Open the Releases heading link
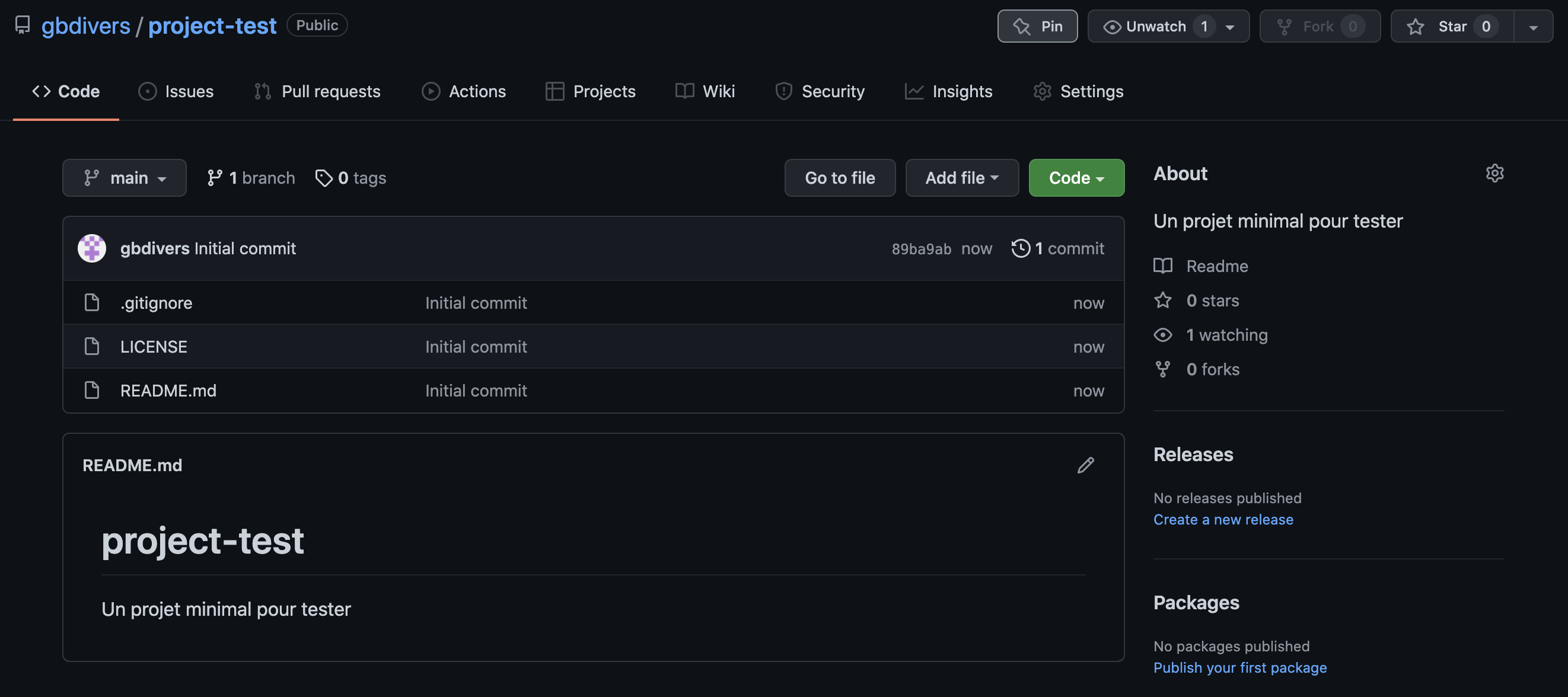The height and width of the screenshot is (697, 1568). click(x=1193, y=455)
